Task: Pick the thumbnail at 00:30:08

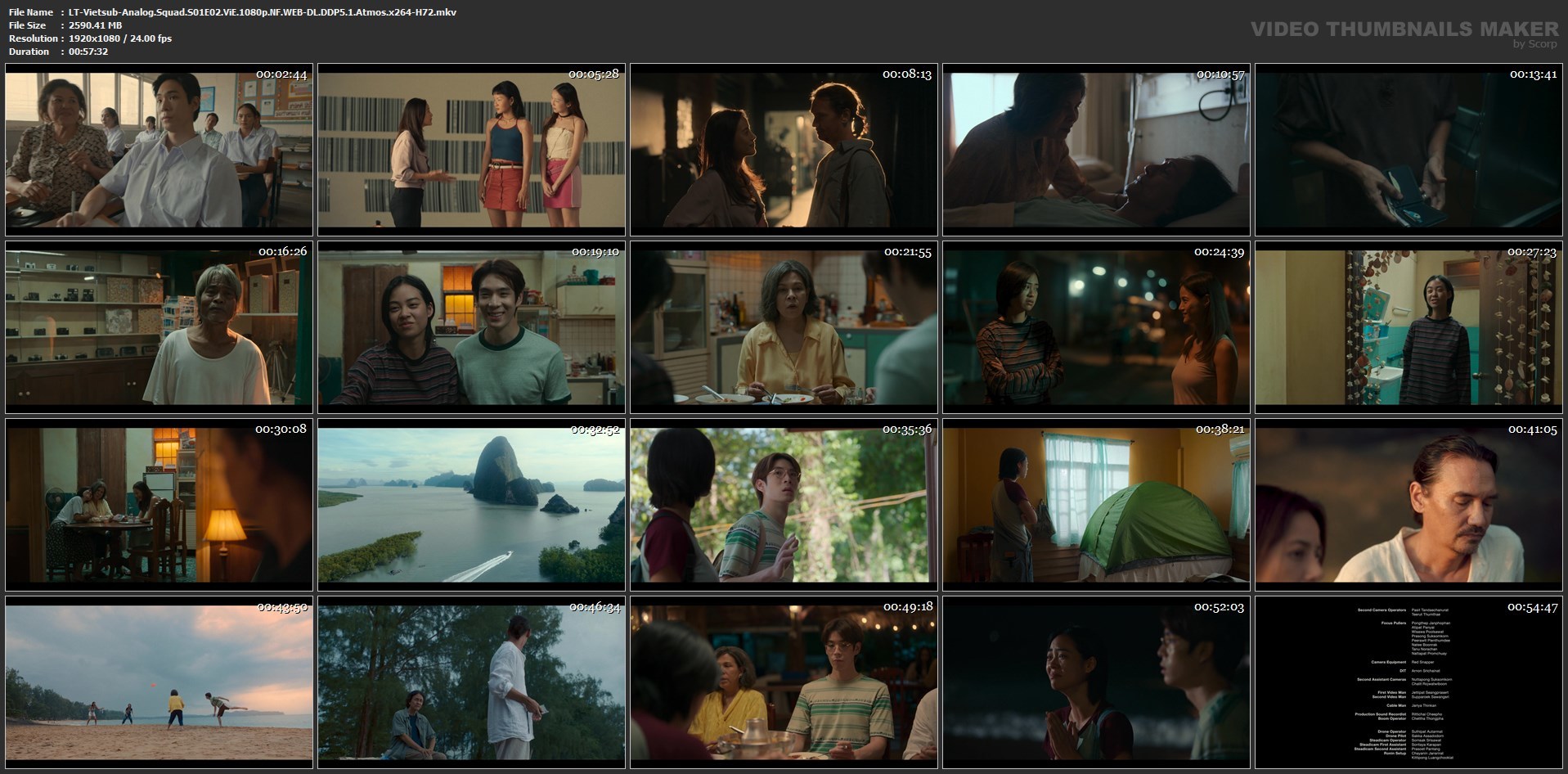Action: pyautogui.click(x=159, y=505)
